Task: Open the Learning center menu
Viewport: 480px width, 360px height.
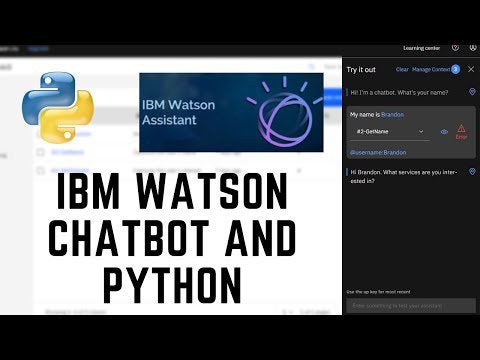Action: (422, 48)
